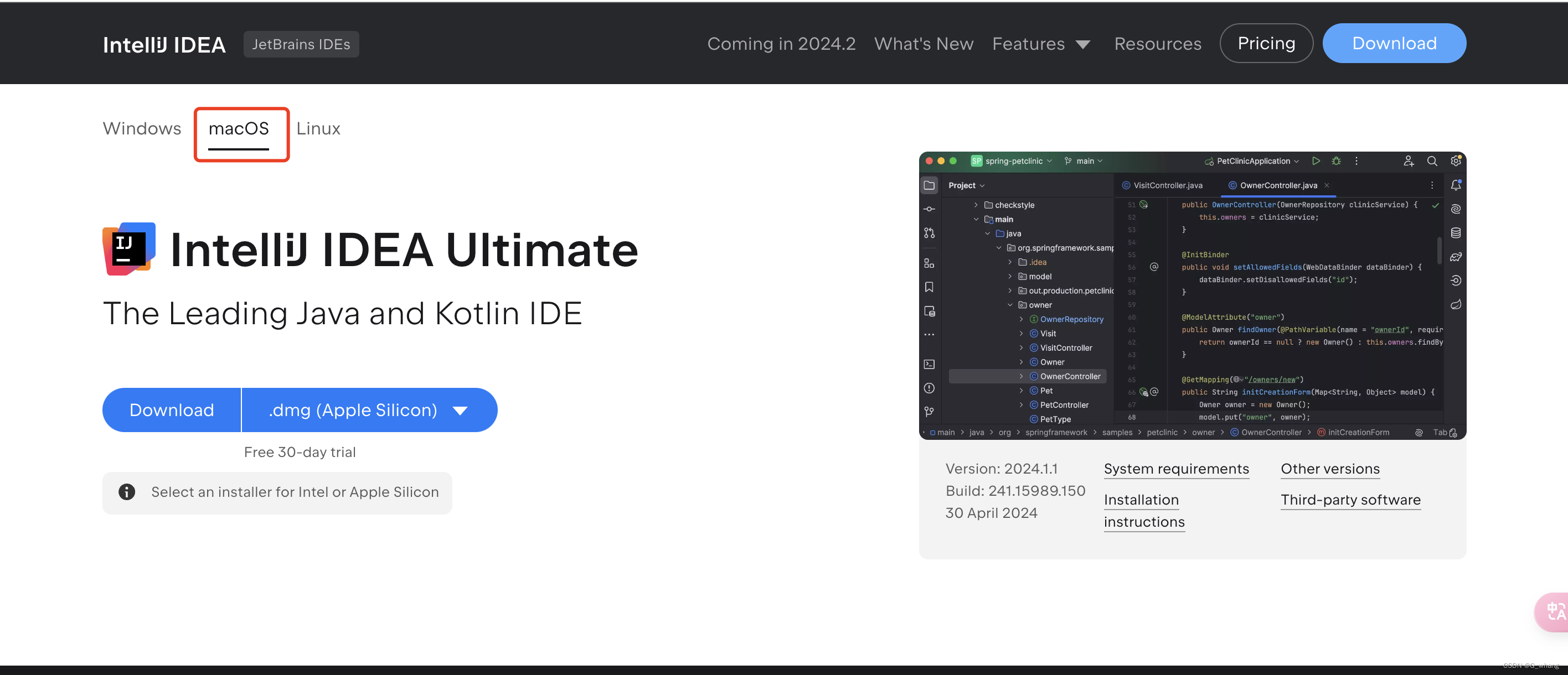The height and width of the screenshot is (675, 1568).
Task: Collapse the main folder in project tree
Action: 976,220
